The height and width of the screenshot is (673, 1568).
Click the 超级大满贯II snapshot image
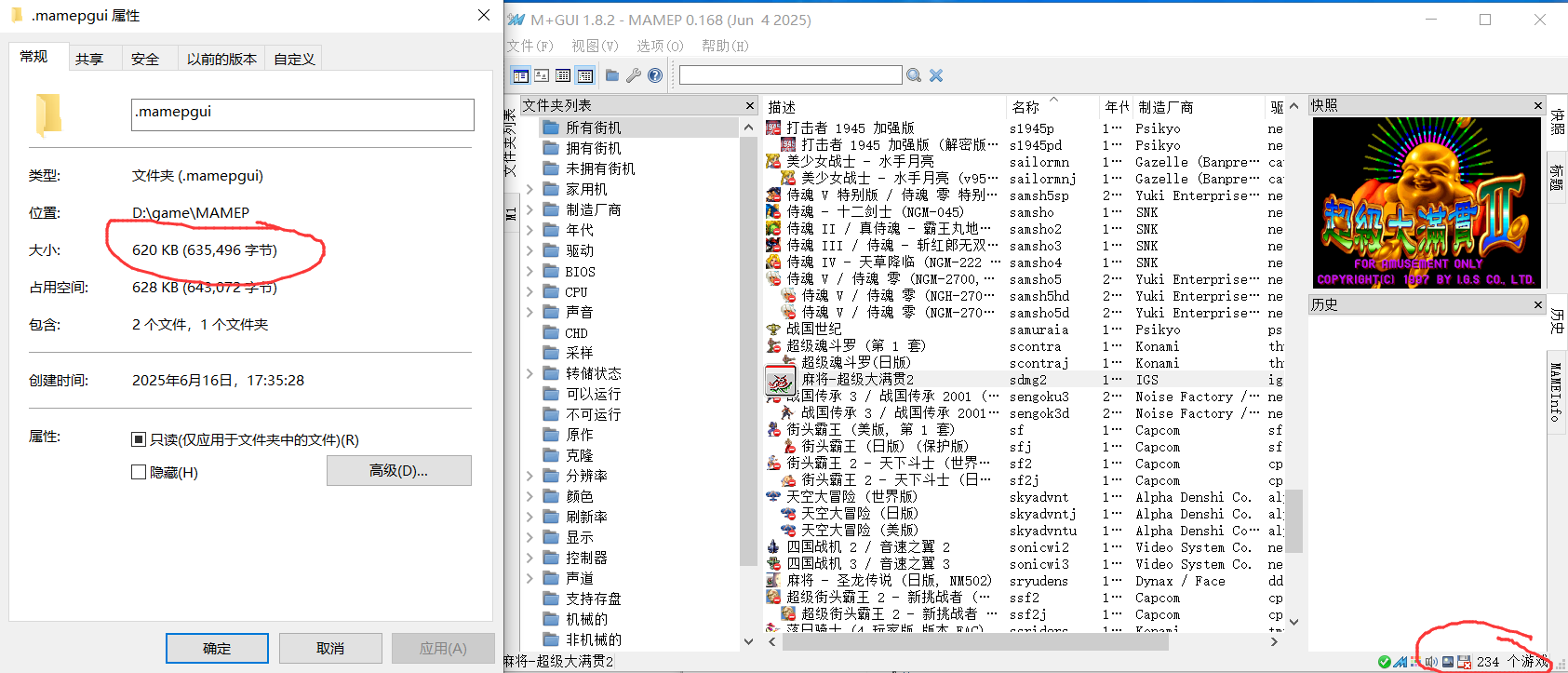tap(1427, 203)
